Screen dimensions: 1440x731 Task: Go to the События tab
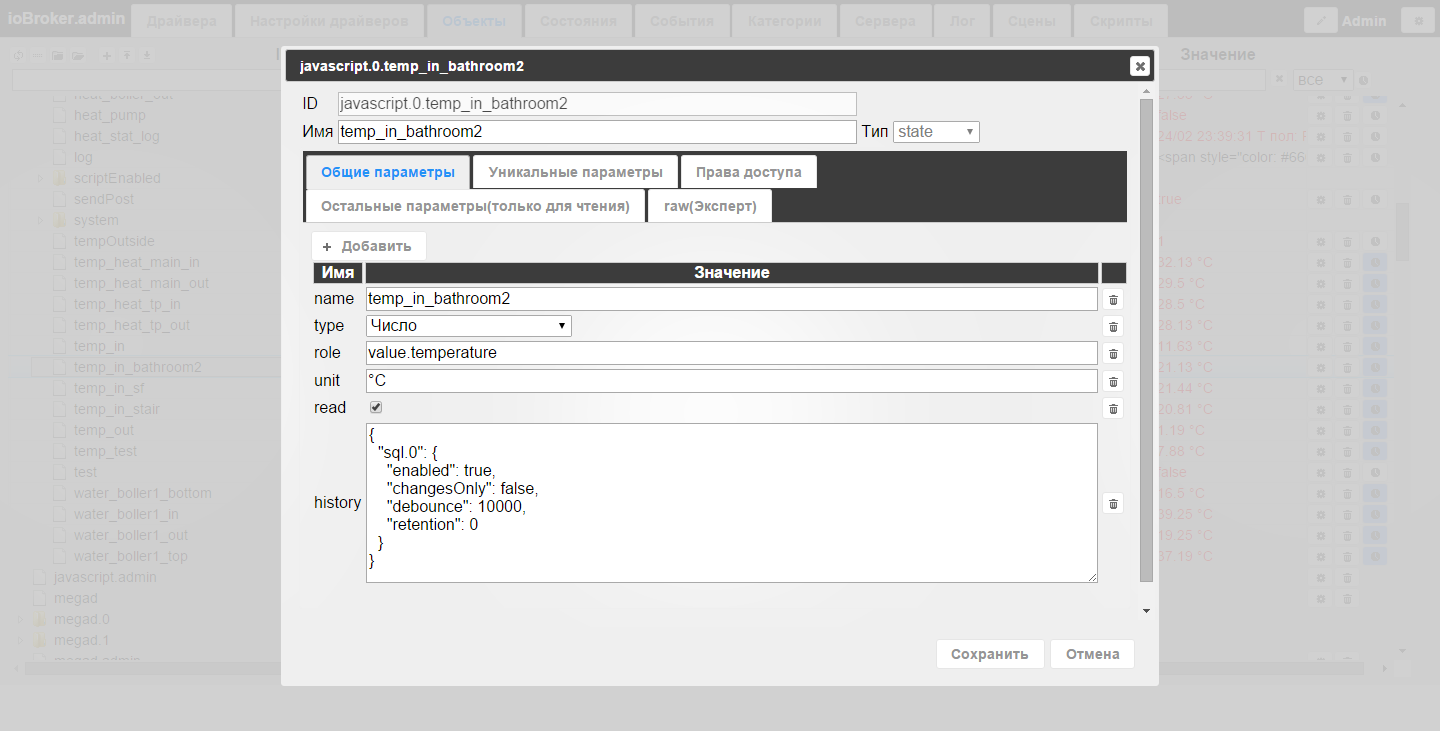(682, 21)
